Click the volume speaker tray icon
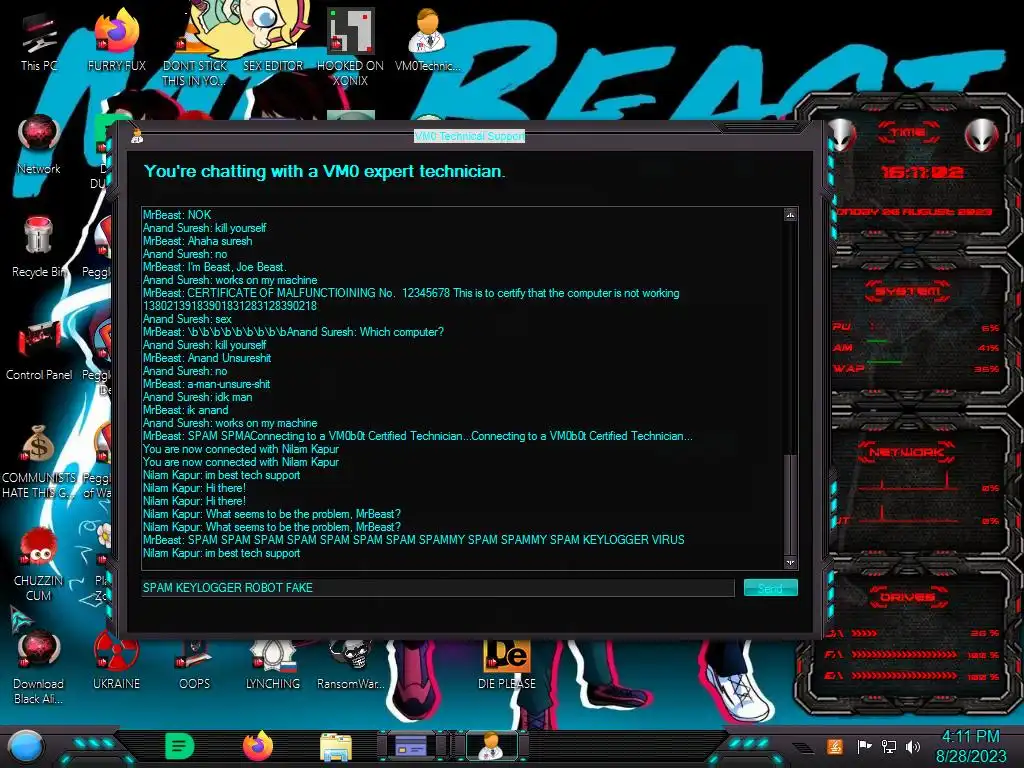This screenshot has height=768, width=1024. tap(913, 746)
